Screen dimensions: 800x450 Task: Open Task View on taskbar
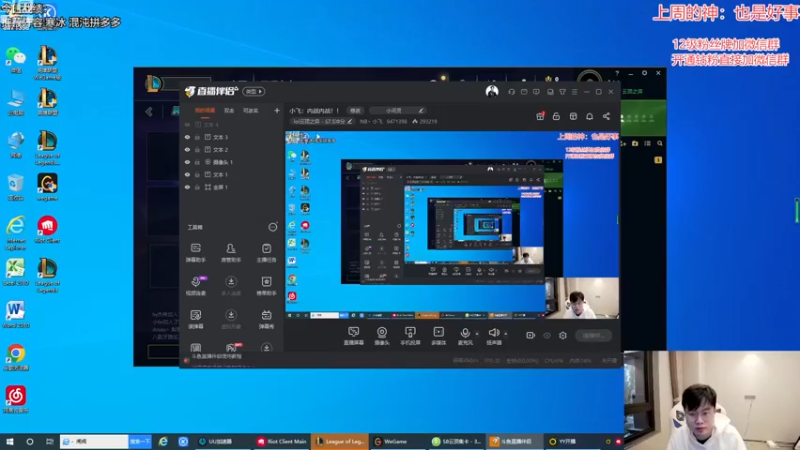tap(49, 441)
